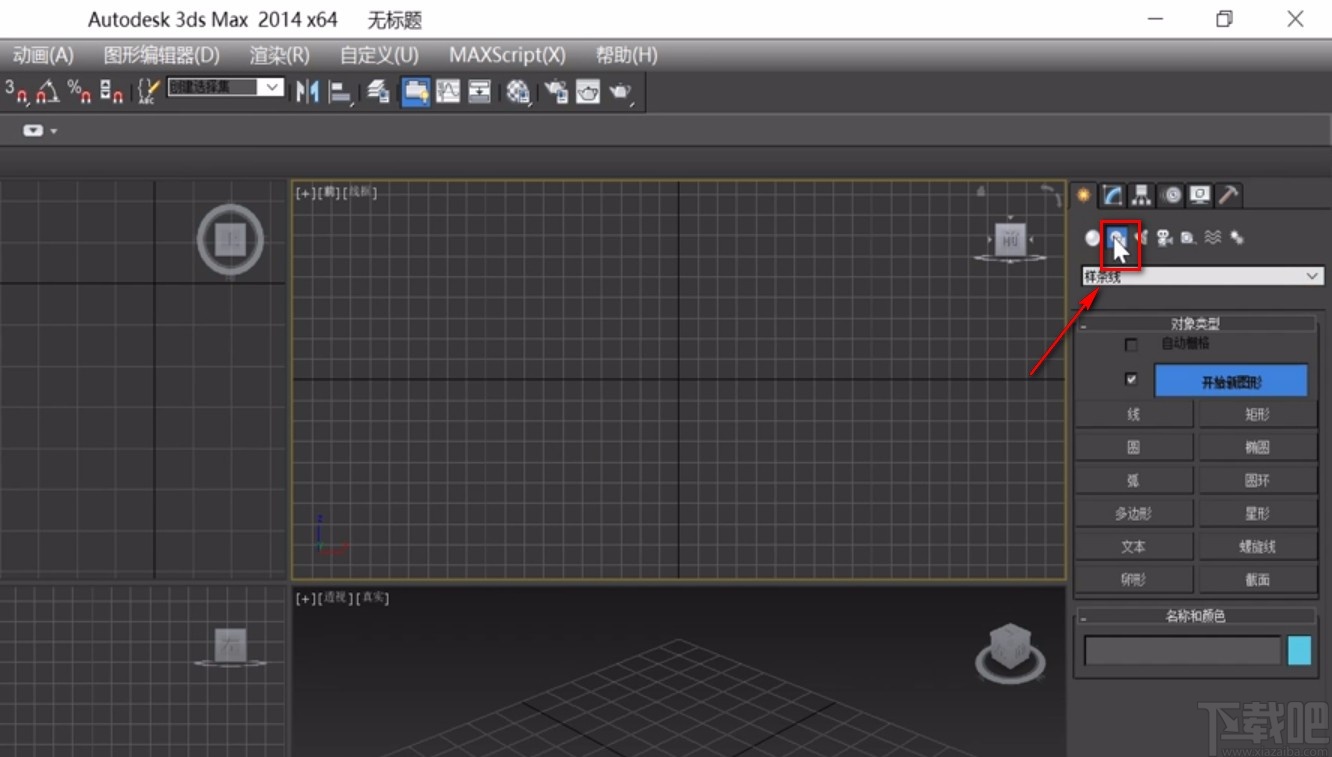Open the Render Setup dialog
This screenshot has width=1332, height=757.
tap(556, 92)
